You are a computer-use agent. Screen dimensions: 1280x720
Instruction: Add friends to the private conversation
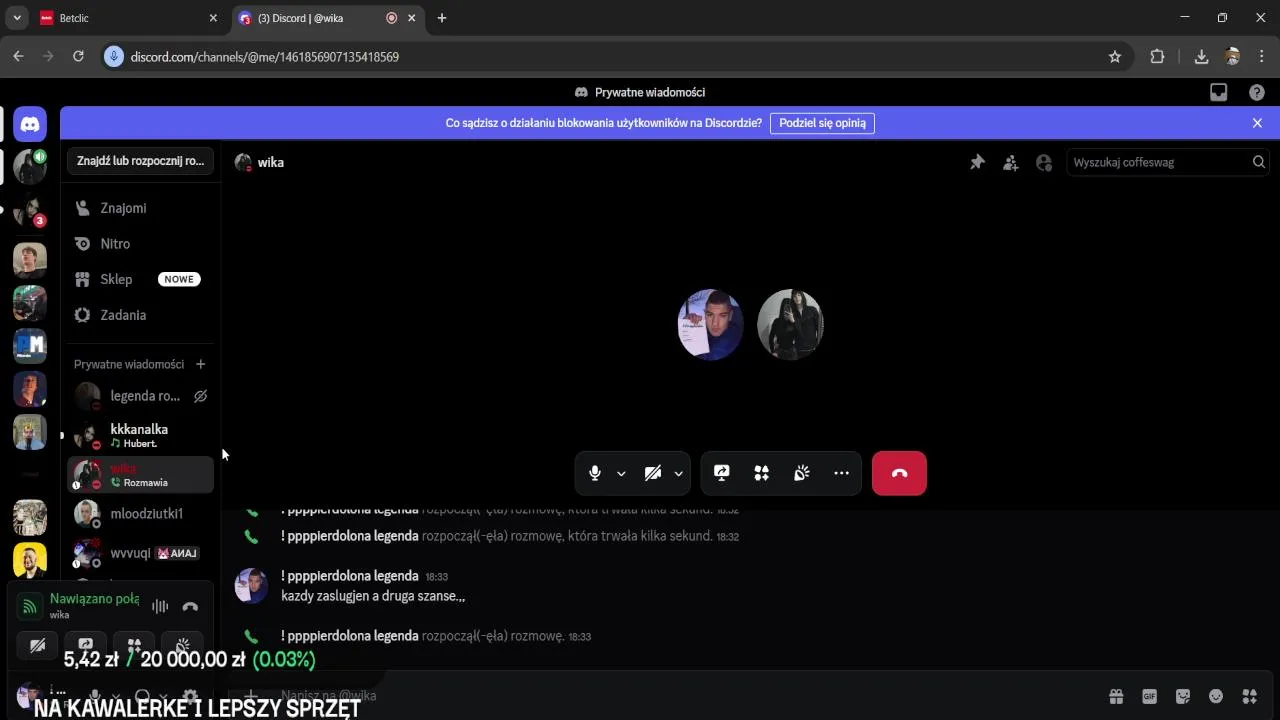(1011, 162)
